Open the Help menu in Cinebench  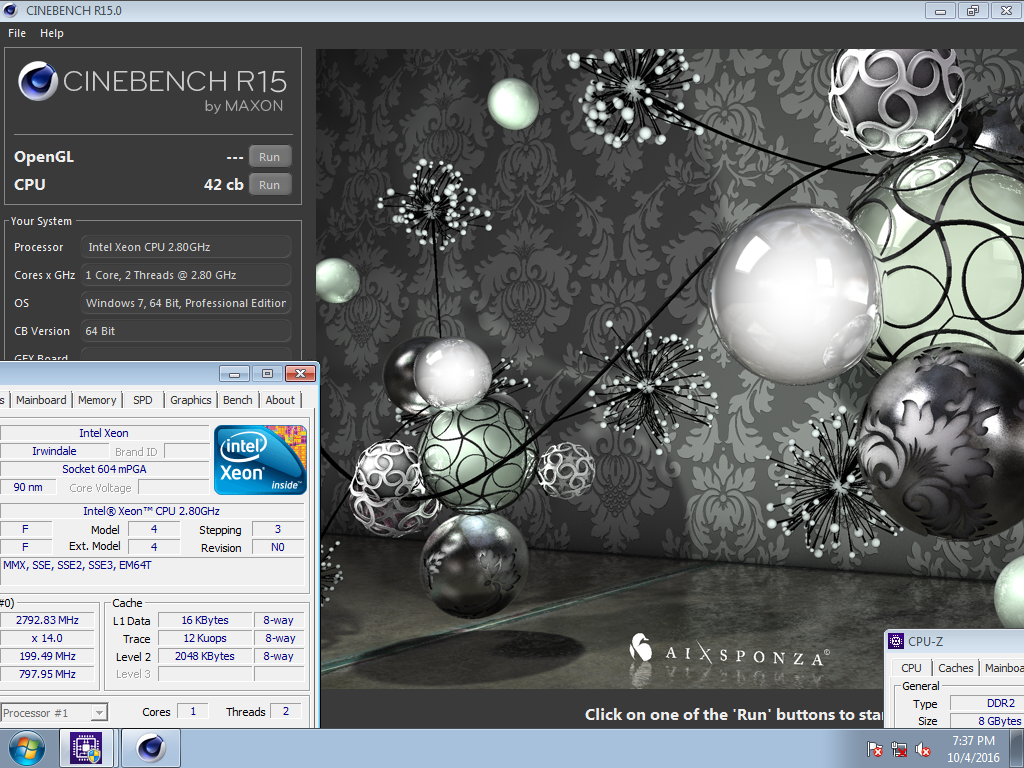pyautogui.click(x=52, y=33)
